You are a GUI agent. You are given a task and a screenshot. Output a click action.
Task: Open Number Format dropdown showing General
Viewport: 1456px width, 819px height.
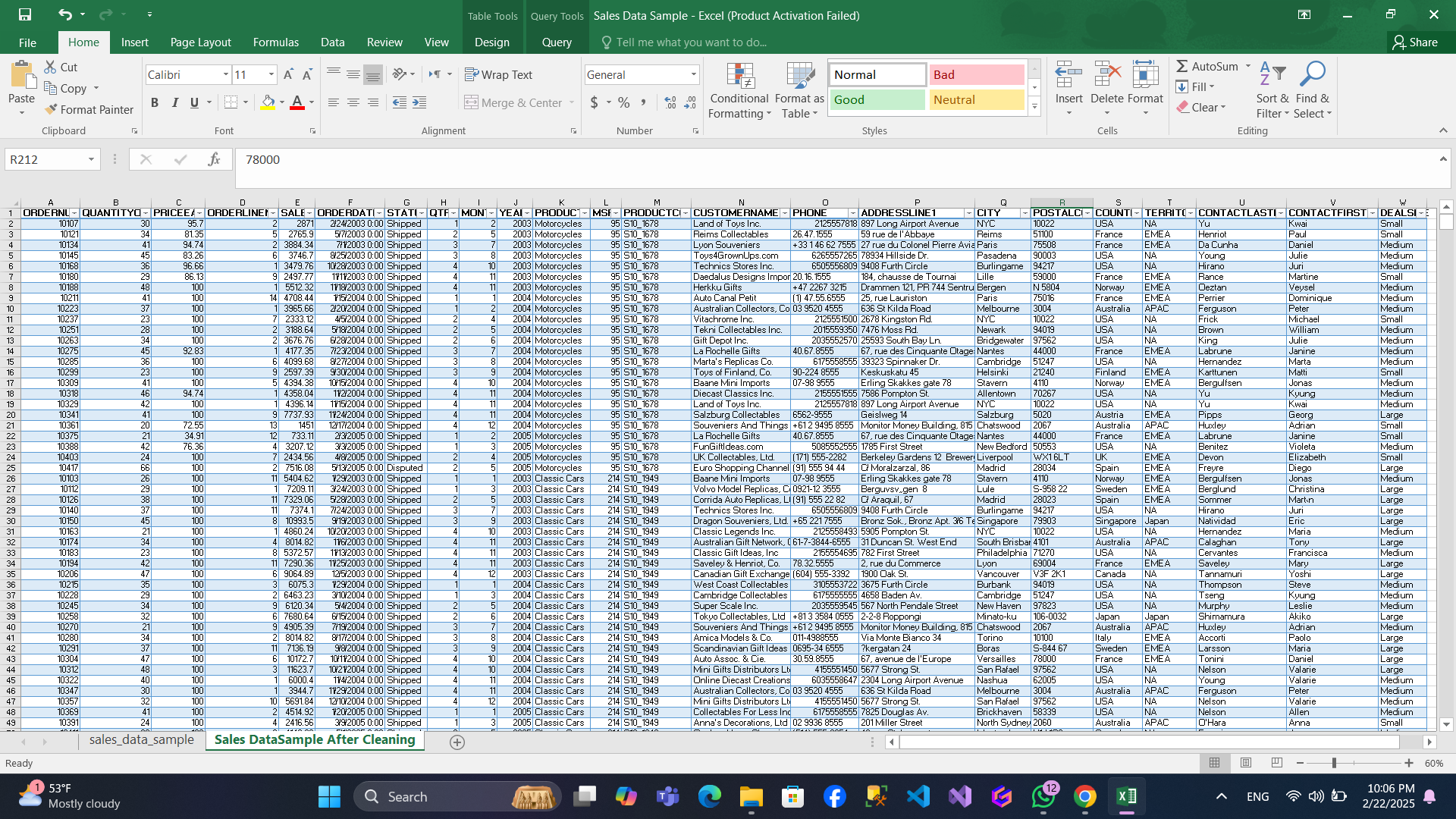coord(693,74)
